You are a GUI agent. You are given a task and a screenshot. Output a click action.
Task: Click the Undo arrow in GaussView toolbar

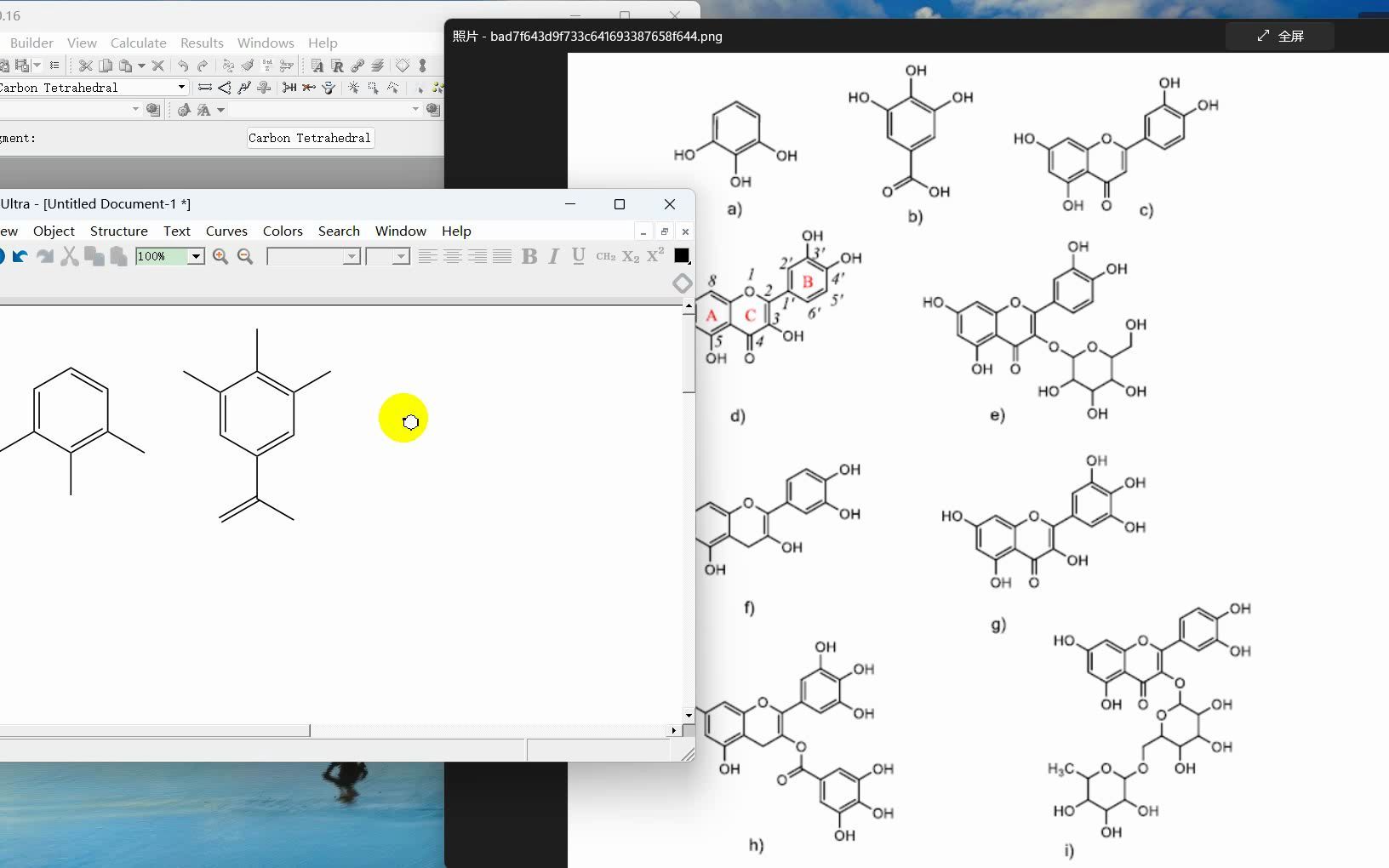[183, 66]
